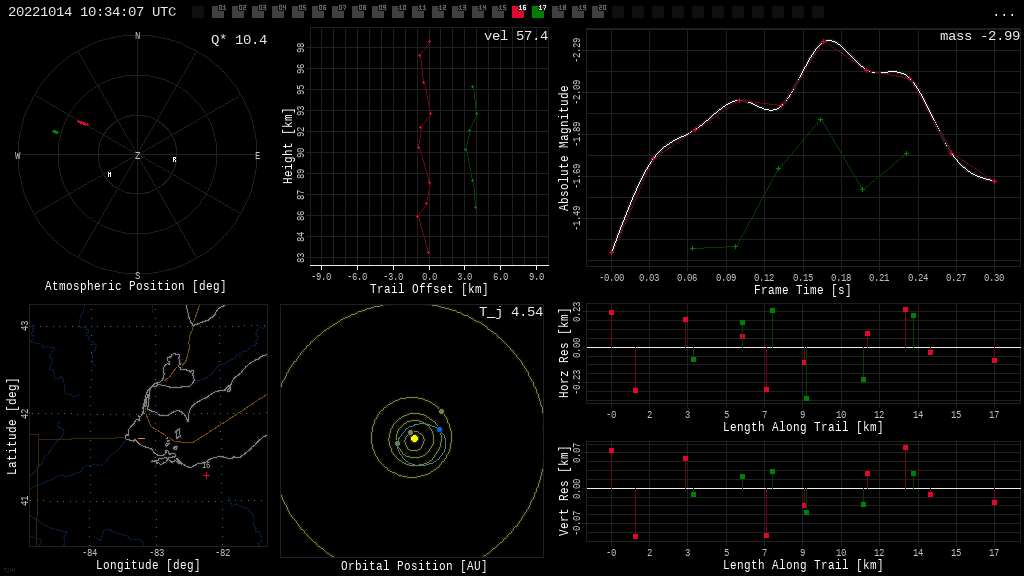Click the T_j 4.54 readout

(511, 312)
